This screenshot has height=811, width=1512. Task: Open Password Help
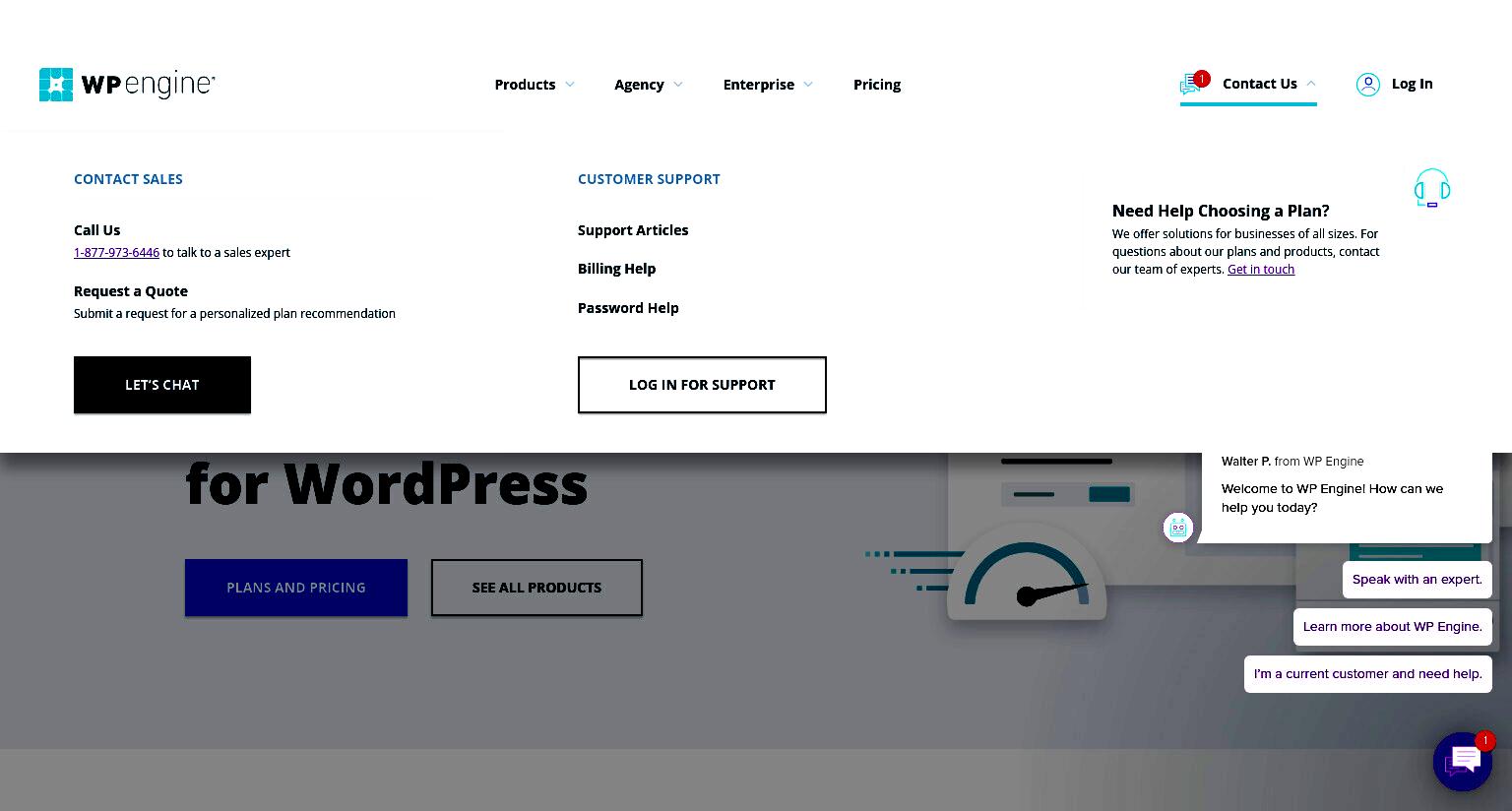click(628, 308)
